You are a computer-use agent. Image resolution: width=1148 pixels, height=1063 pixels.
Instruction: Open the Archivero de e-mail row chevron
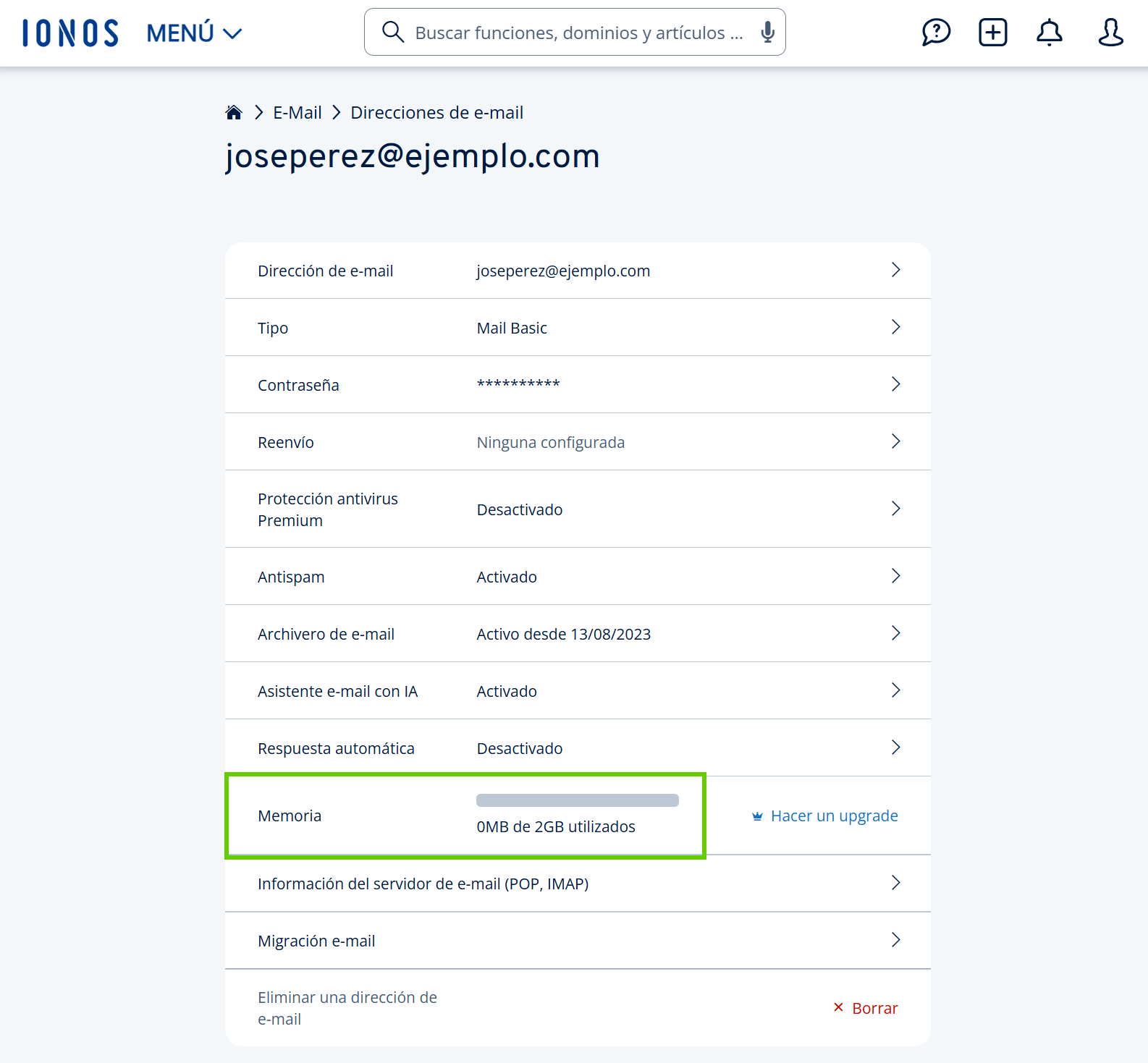click(x=896, y=633)
